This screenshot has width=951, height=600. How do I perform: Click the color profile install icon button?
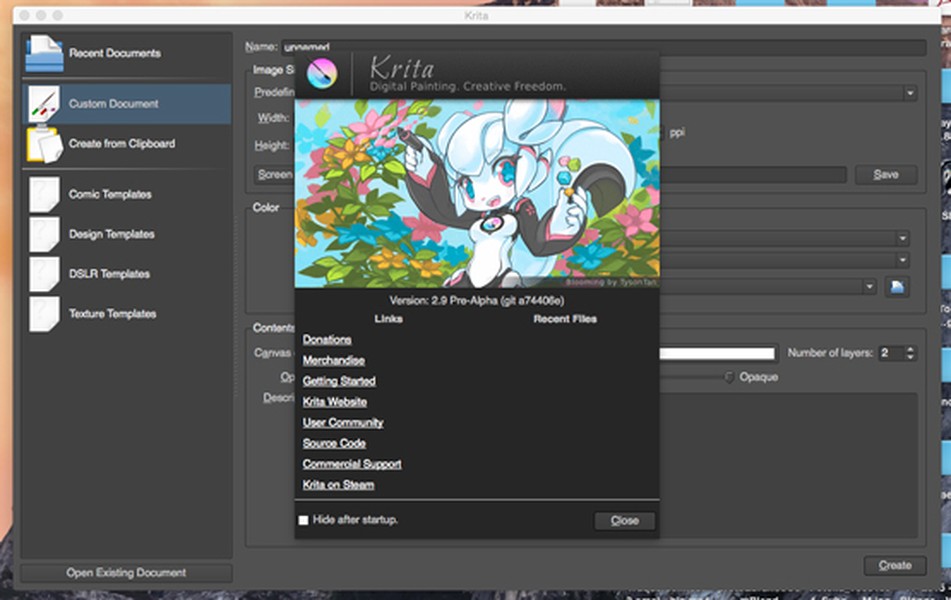coord(897,287)
